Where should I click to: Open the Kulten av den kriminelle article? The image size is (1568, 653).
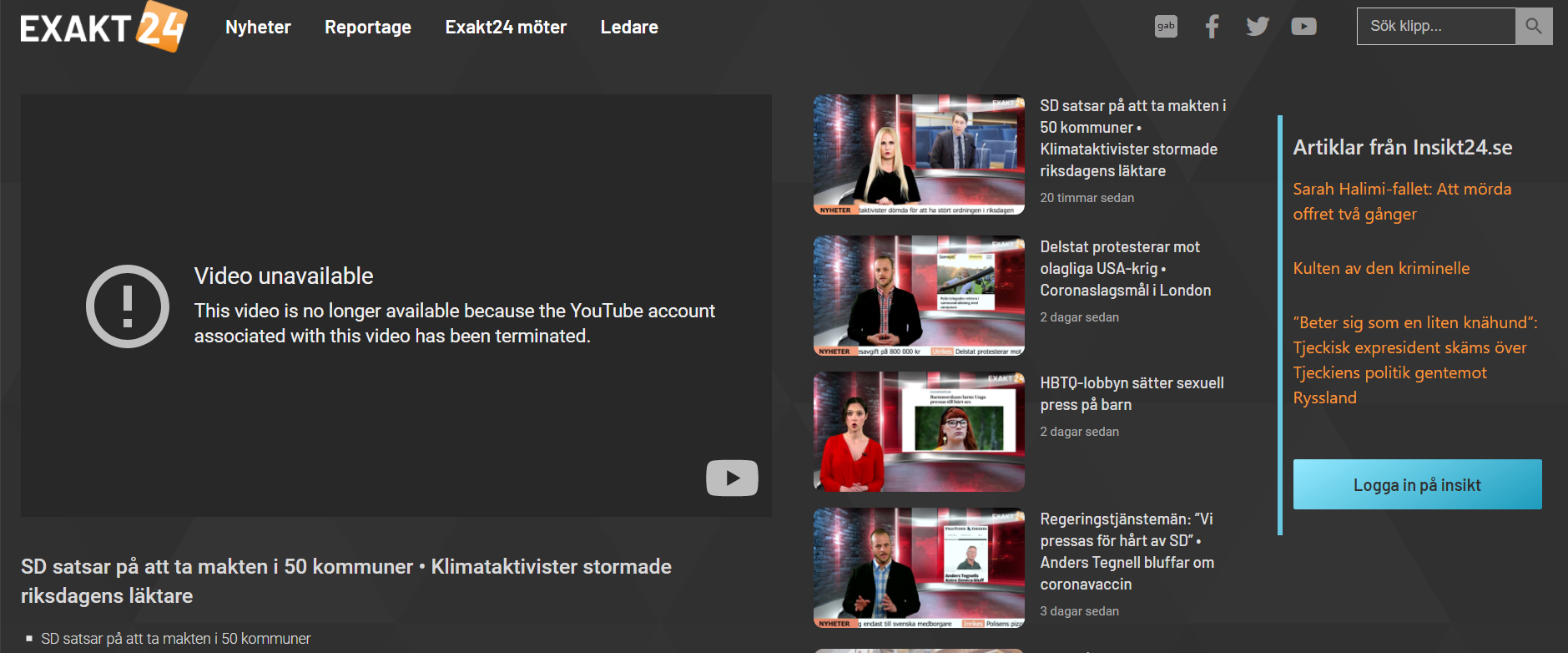(x=1381, y=268)
